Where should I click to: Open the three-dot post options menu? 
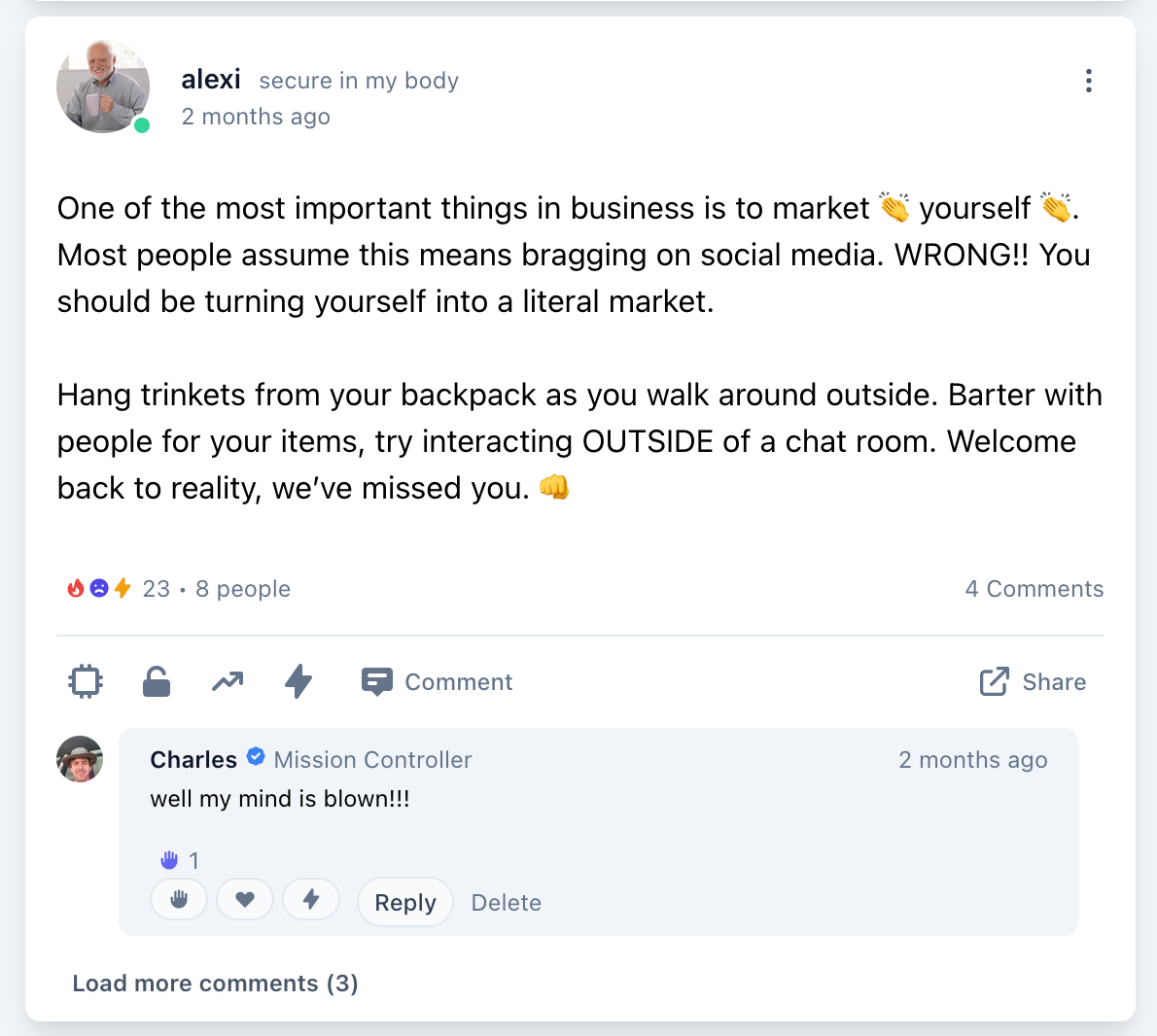tap(1088, 82)
